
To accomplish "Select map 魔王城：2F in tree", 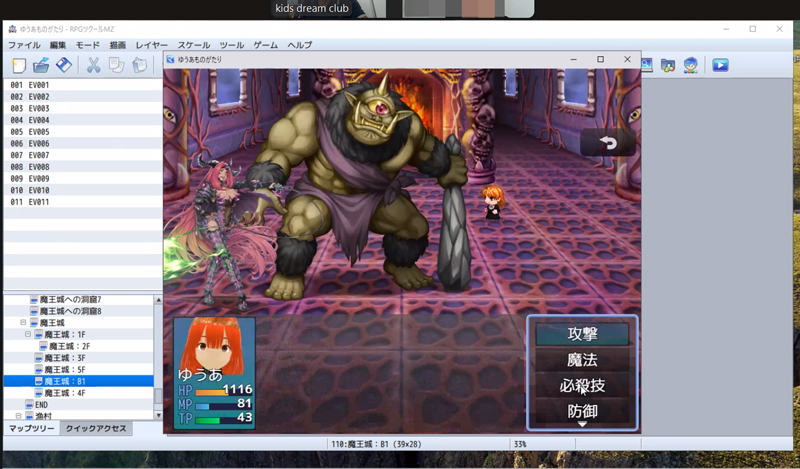I will point(70,346).
